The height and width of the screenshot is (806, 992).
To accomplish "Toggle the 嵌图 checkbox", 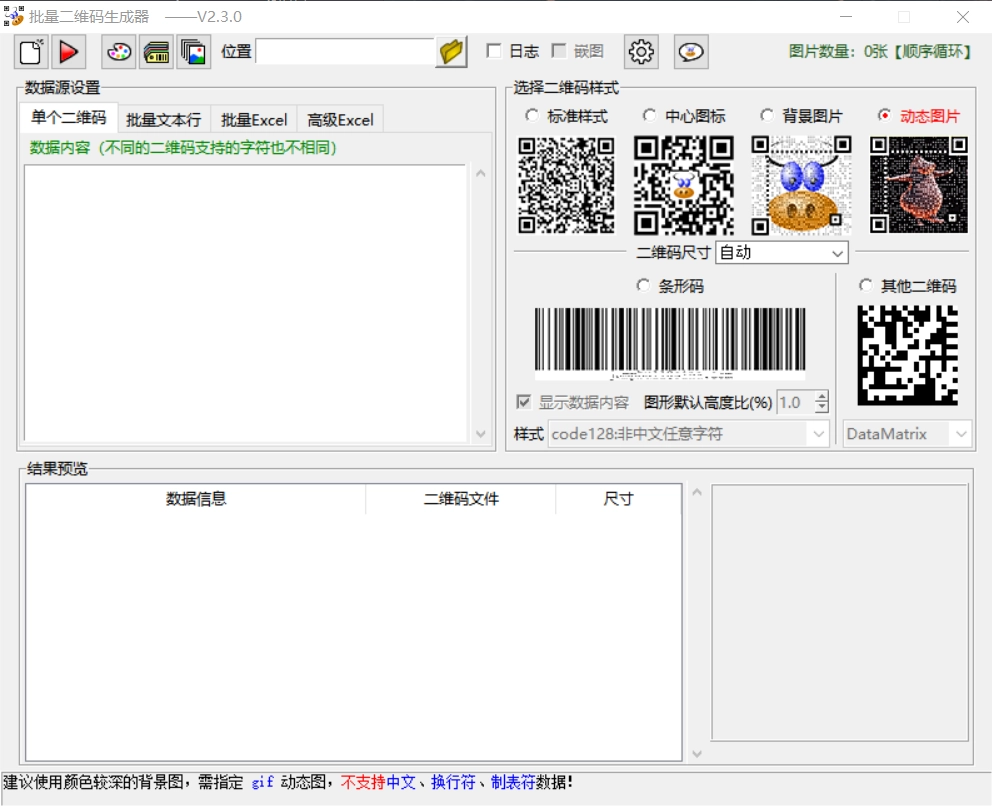I will 559,51.
